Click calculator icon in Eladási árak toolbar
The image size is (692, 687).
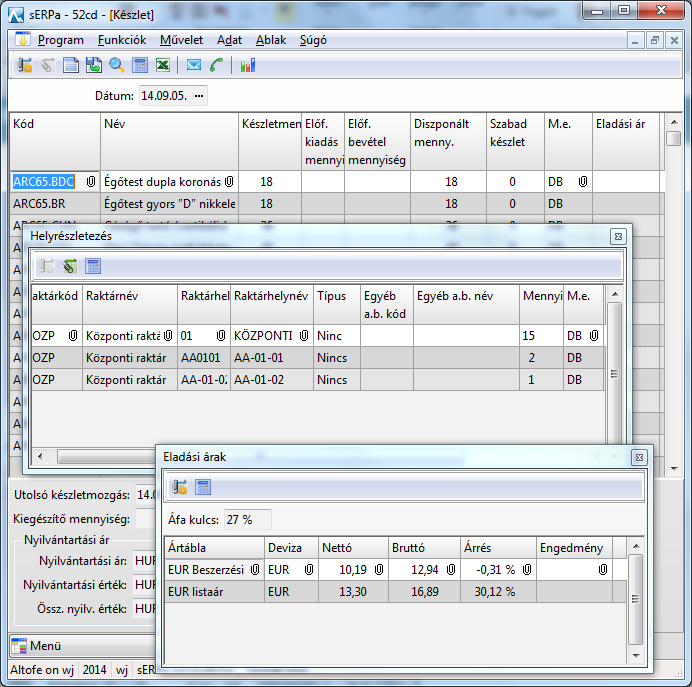203,487
